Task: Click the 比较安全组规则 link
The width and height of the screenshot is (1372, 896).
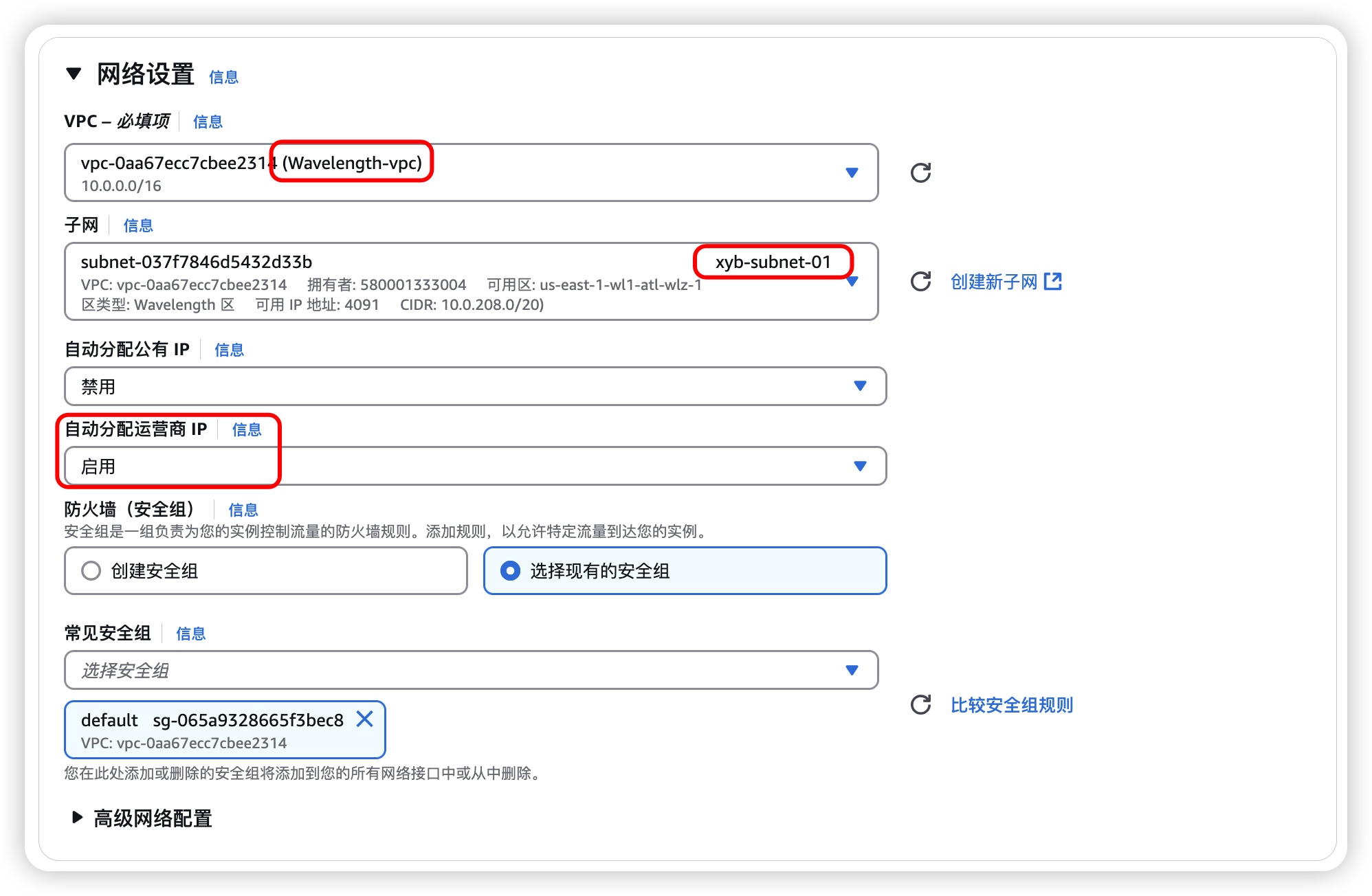Action: click(1011, 705)
